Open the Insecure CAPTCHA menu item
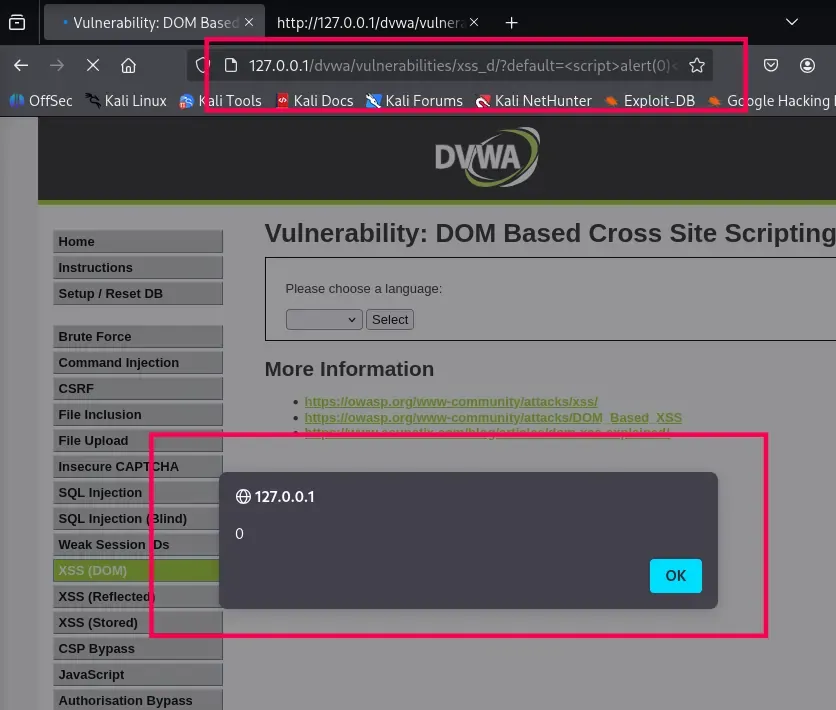 click(138, 466)
